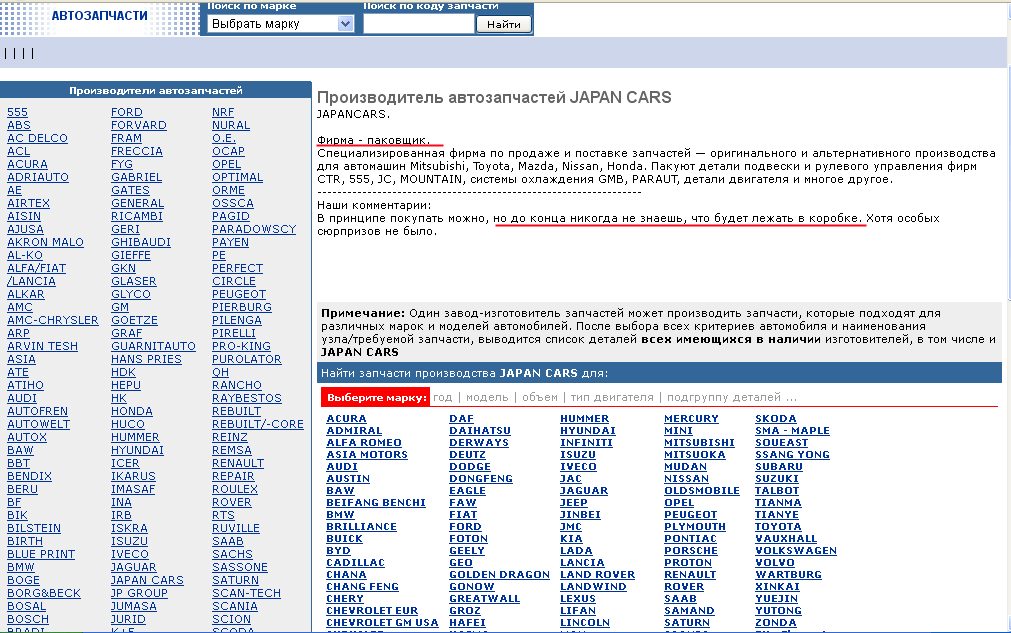Open the 'Выбрать марку' brand dropdown

(280, 24)
